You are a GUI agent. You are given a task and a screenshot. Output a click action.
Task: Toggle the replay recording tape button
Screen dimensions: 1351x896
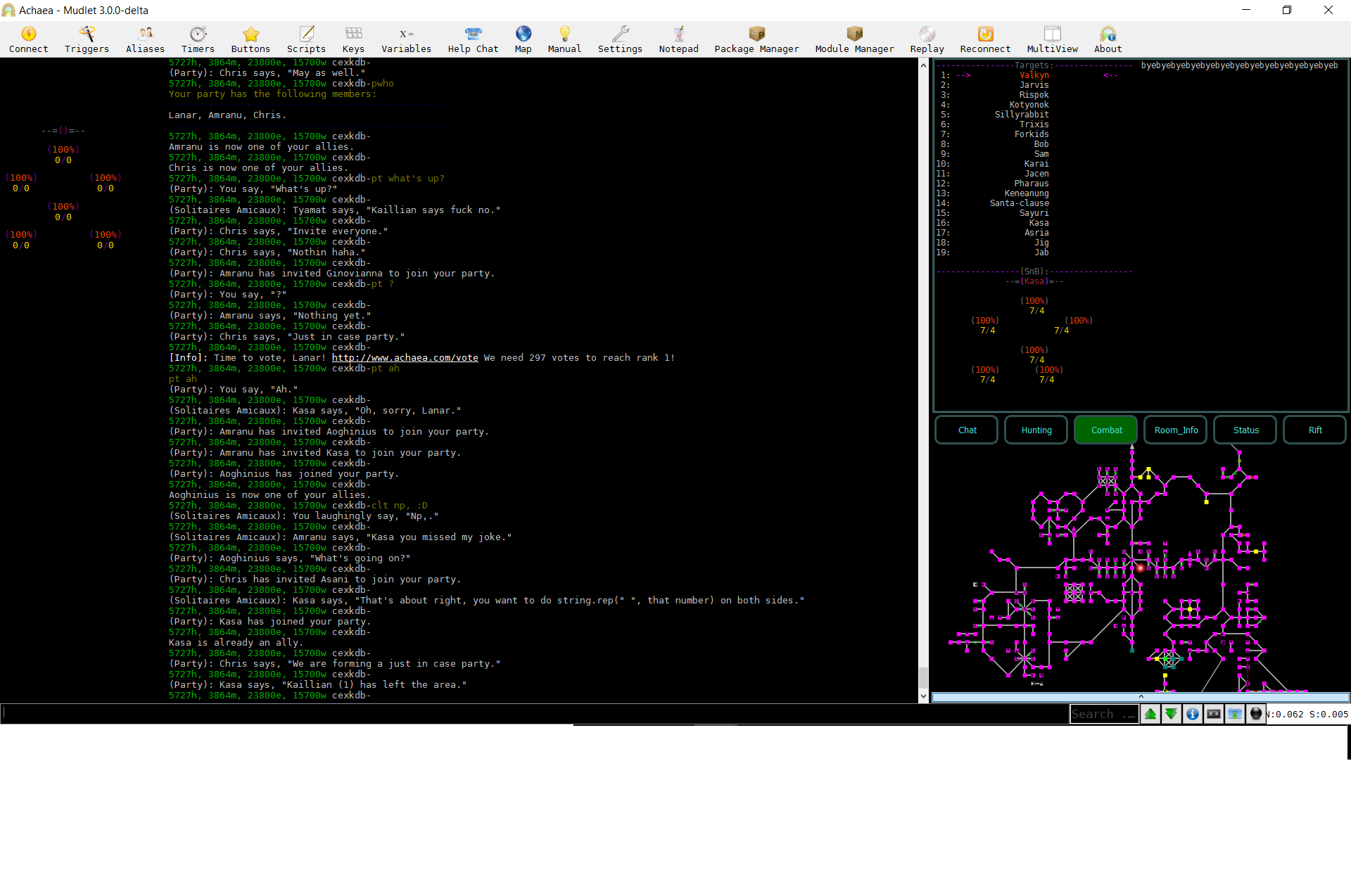(1214, 714)
